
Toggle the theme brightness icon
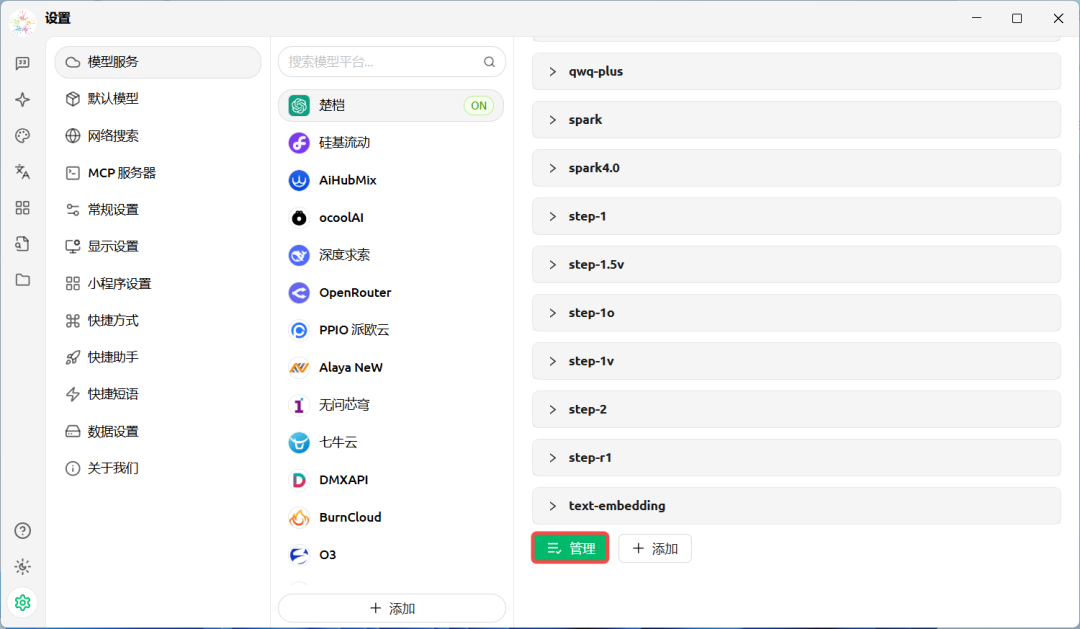[x=23, y=566]
